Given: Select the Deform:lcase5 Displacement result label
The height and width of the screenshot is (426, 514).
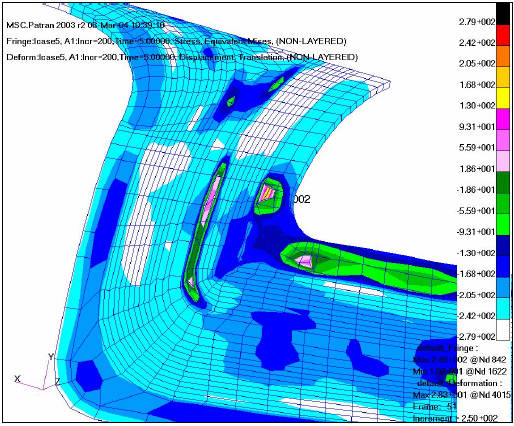Looking at the screenshot, I should [182, 57].
